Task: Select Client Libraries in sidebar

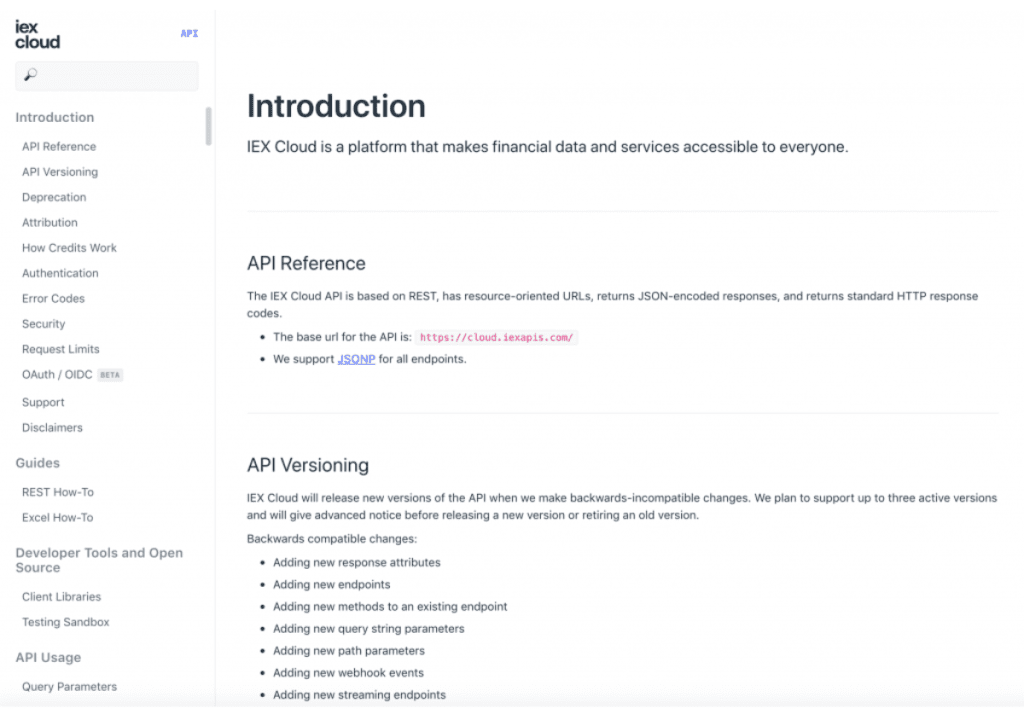Action: pyautogui.click(x=61, y=597)
